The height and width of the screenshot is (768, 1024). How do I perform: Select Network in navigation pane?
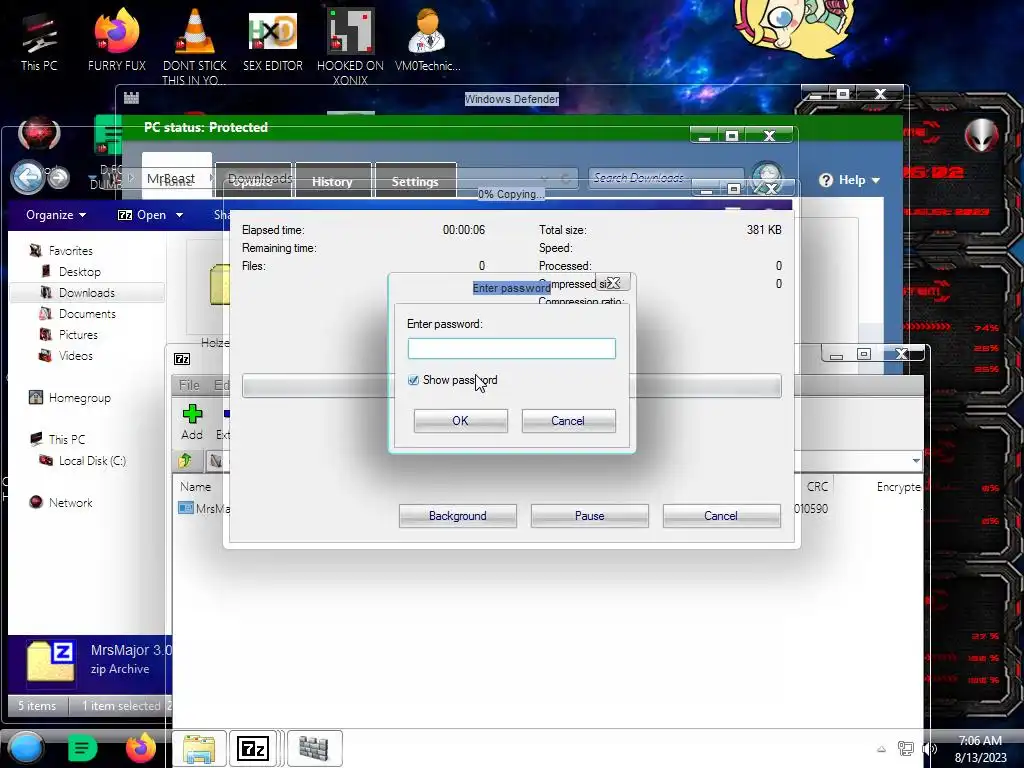[x=71, y=503]
